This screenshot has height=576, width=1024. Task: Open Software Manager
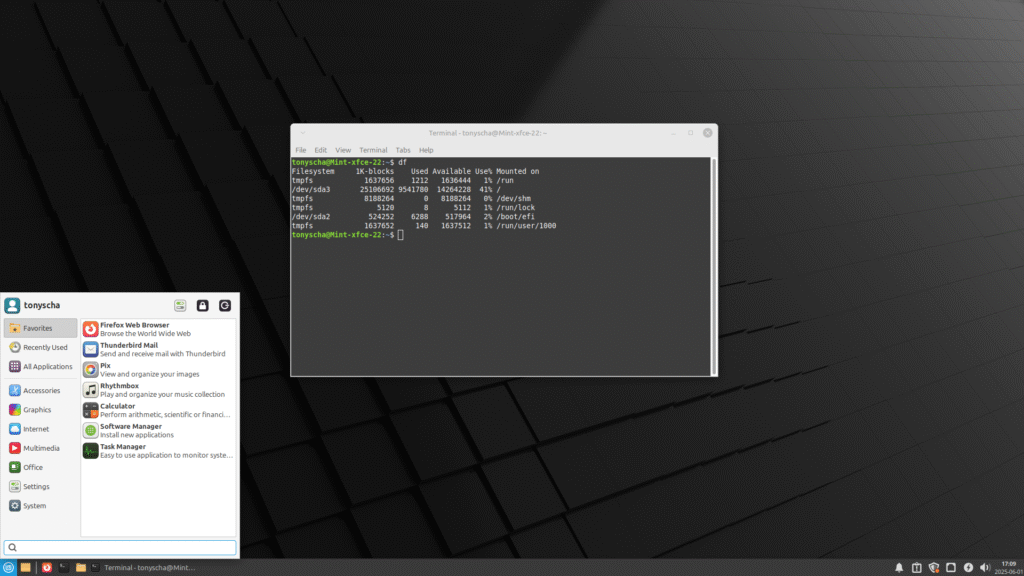pos(158,430)
